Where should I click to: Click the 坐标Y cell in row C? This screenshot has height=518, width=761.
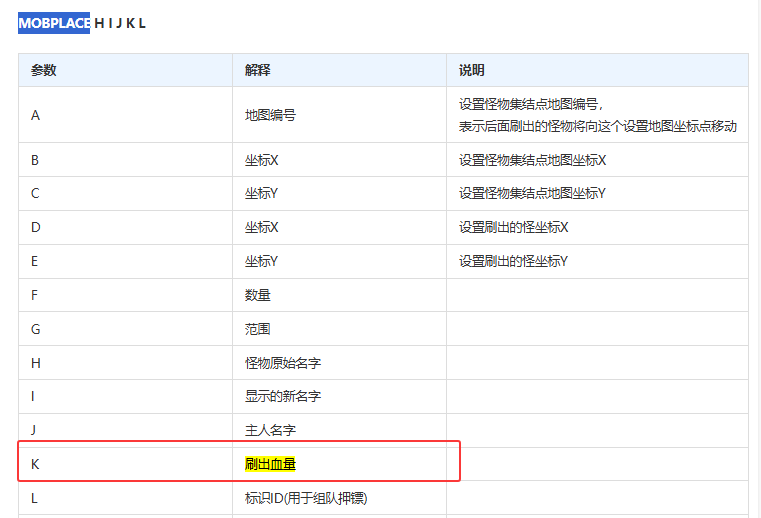pos(261,194)
